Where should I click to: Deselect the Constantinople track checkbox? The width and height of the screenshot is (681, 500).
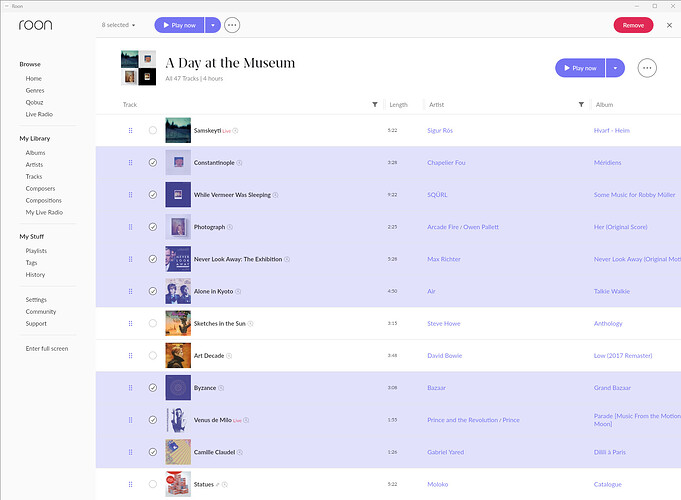(x=153, y=162)
